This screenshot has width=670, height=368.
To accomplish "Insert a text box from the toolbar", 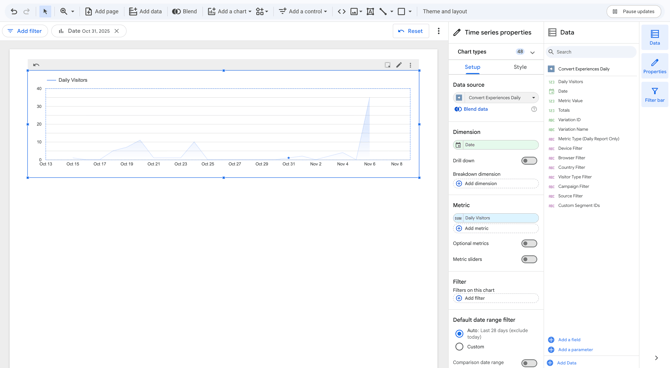I will (x=370, y=12).
